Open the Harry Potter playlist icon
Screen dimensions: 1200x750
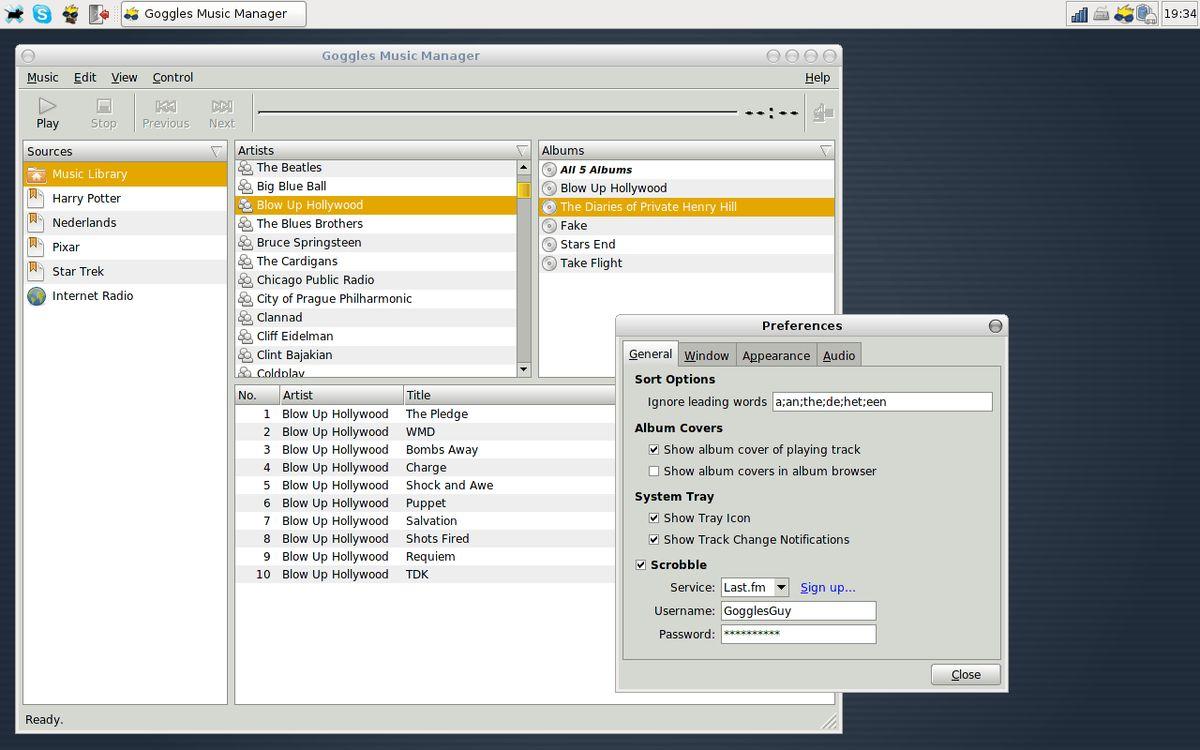(36, 198)
